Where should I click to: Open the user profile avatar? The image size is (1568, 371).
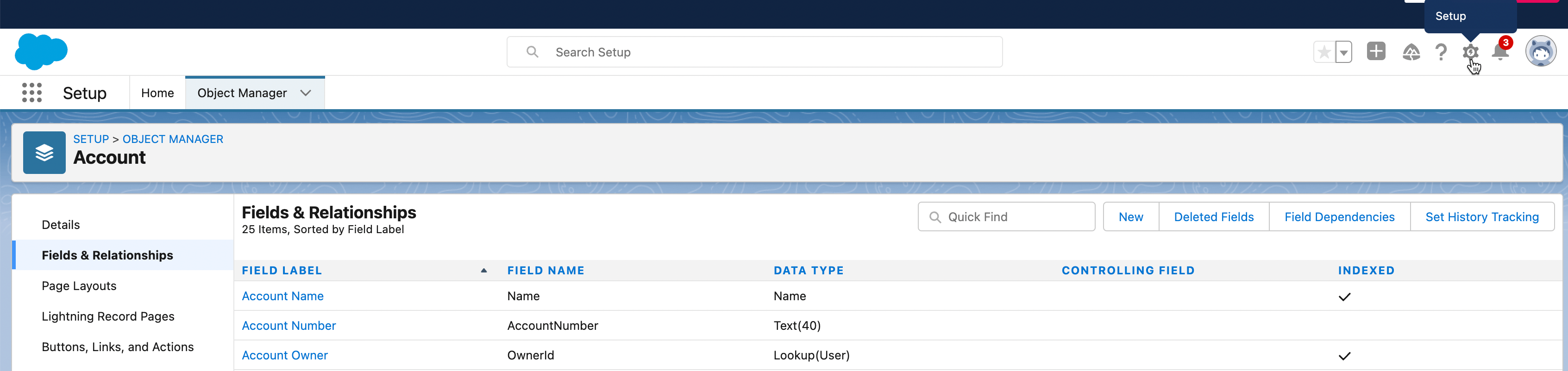(x=1540, y=52)
